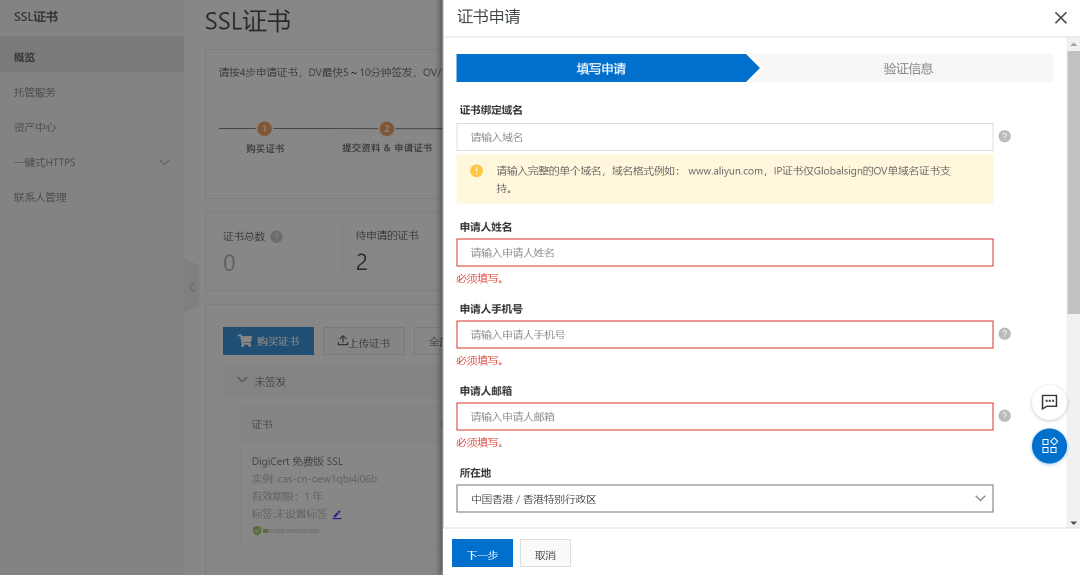This screenshot has width=1080, height=575.
Task: Click the 必须填写 error under 申请人邮箱
Action: click(x=480, y=442)
